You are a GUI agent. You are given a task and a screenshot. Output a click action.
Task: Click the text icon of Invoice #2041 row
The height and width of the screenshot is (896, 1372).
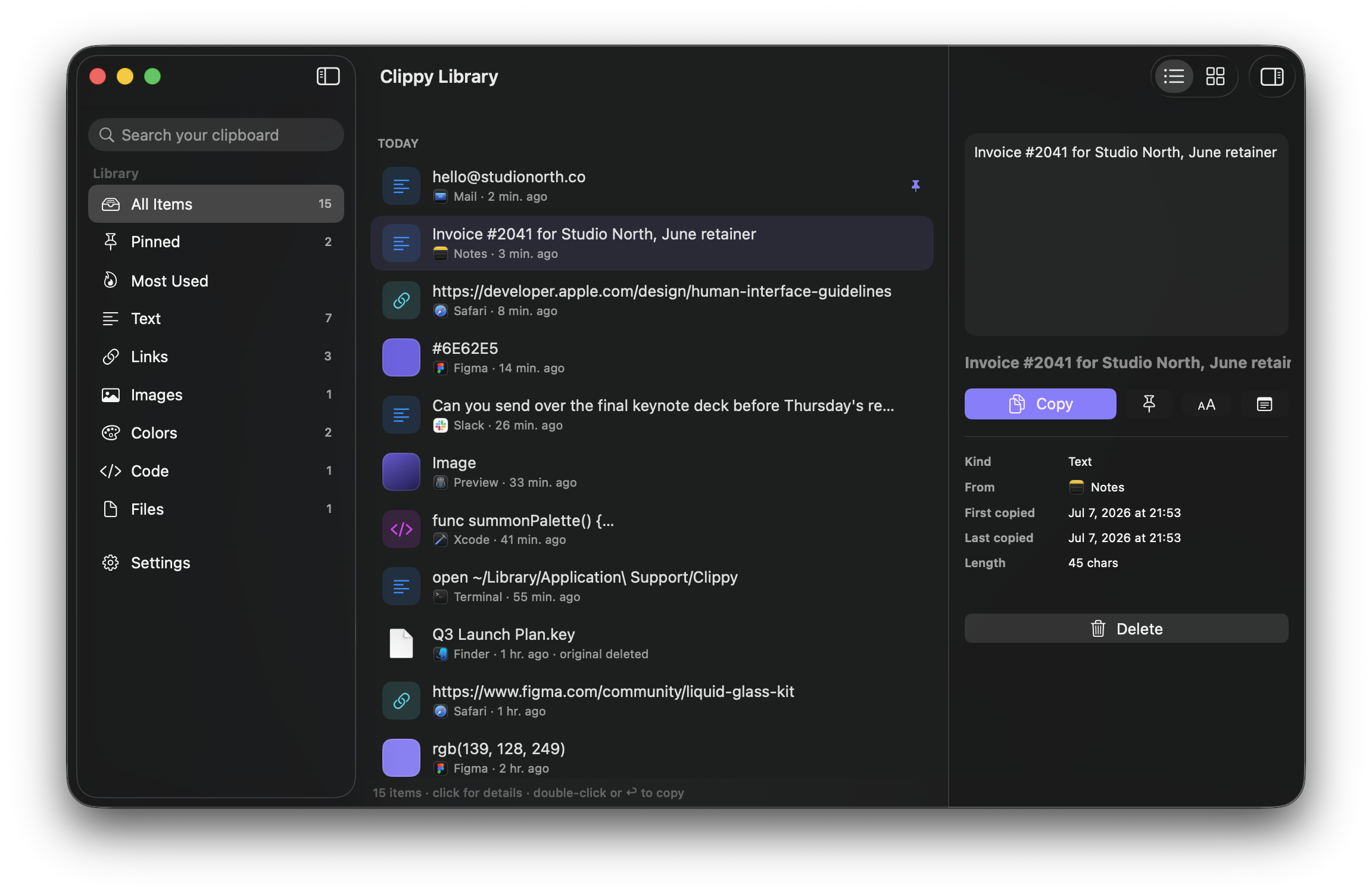tap(401, 243)
